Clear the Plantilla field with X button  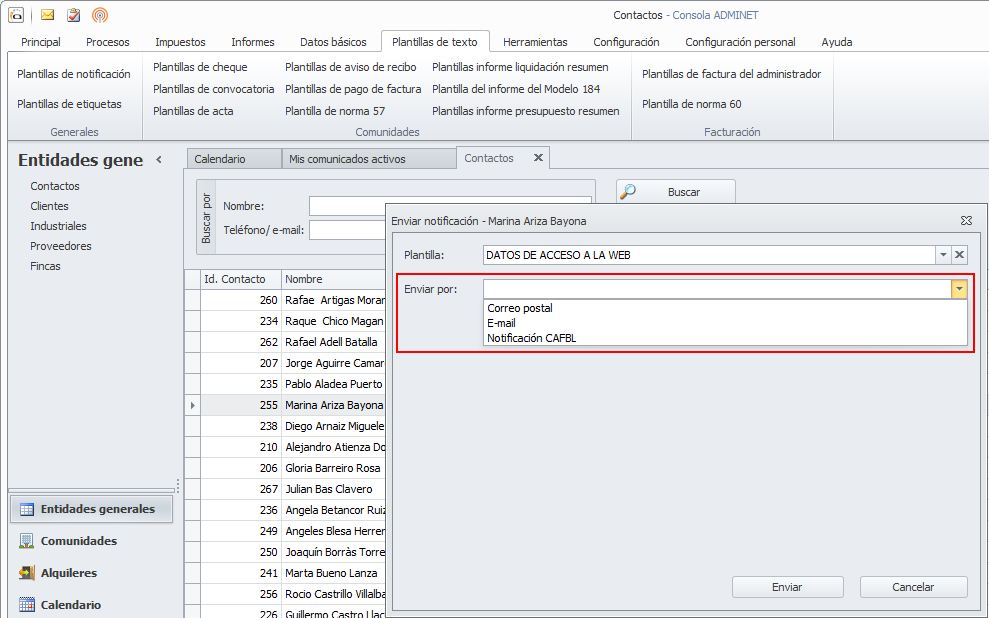959,255
